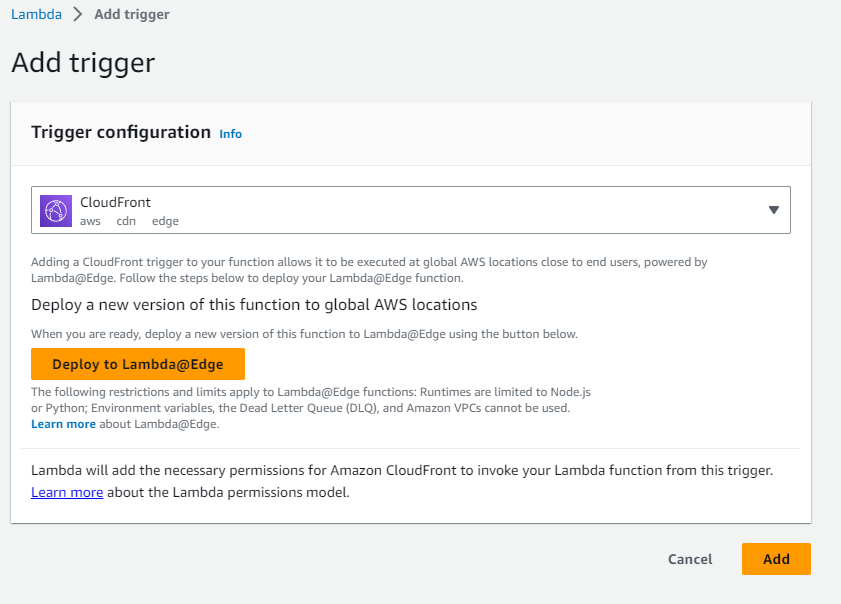This screenshot has height=604, width=841.
Task: Expand the trigger dropdown arrow
Action: point(773,210)
